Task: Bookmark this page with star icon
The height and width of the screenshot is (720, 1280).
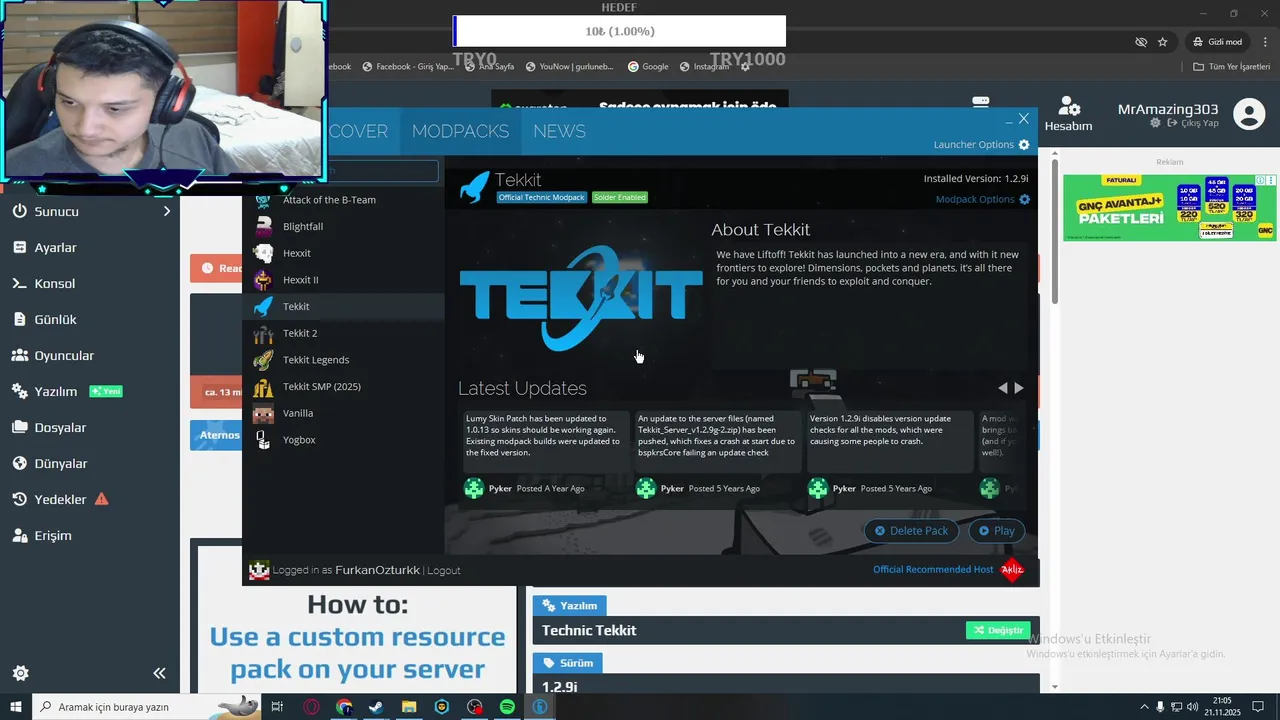Action: click(1163, 42)
